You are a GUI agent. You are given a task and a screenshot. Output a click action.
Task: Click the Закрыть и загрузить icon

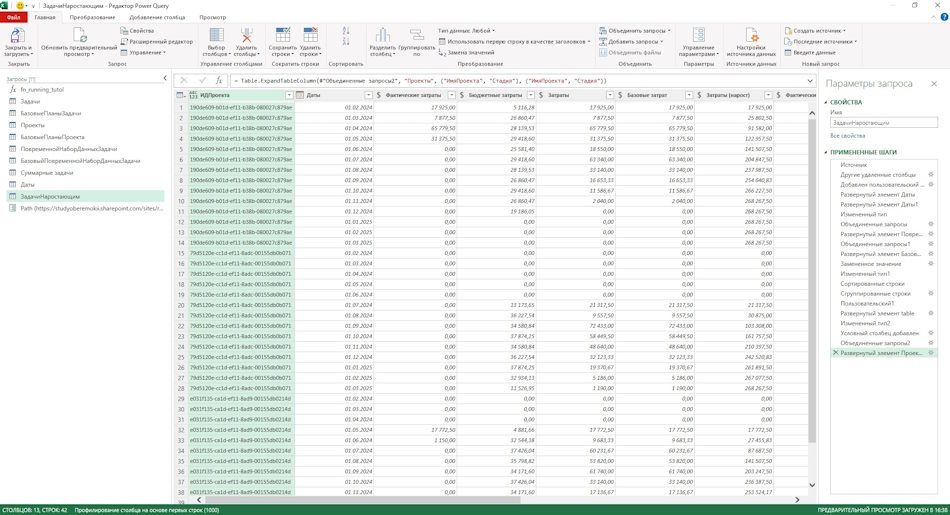(x=18, y=35)
